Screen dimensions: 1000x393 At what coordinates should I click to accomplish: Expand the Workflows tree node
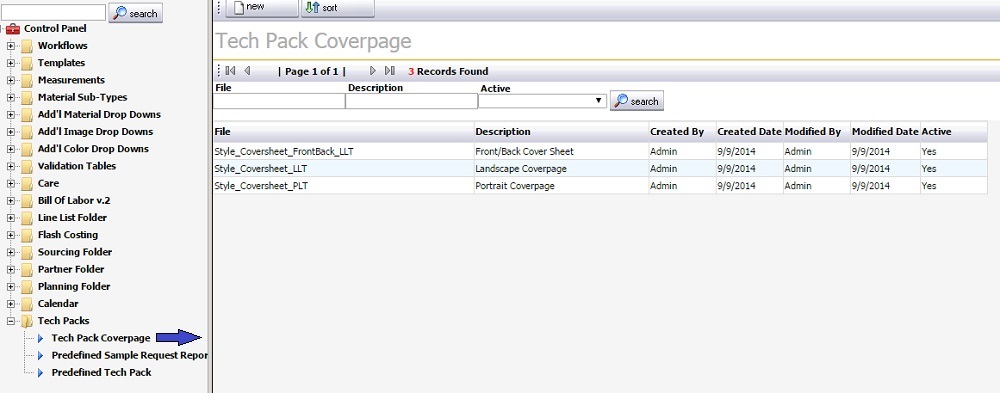[x=11, y=46]
